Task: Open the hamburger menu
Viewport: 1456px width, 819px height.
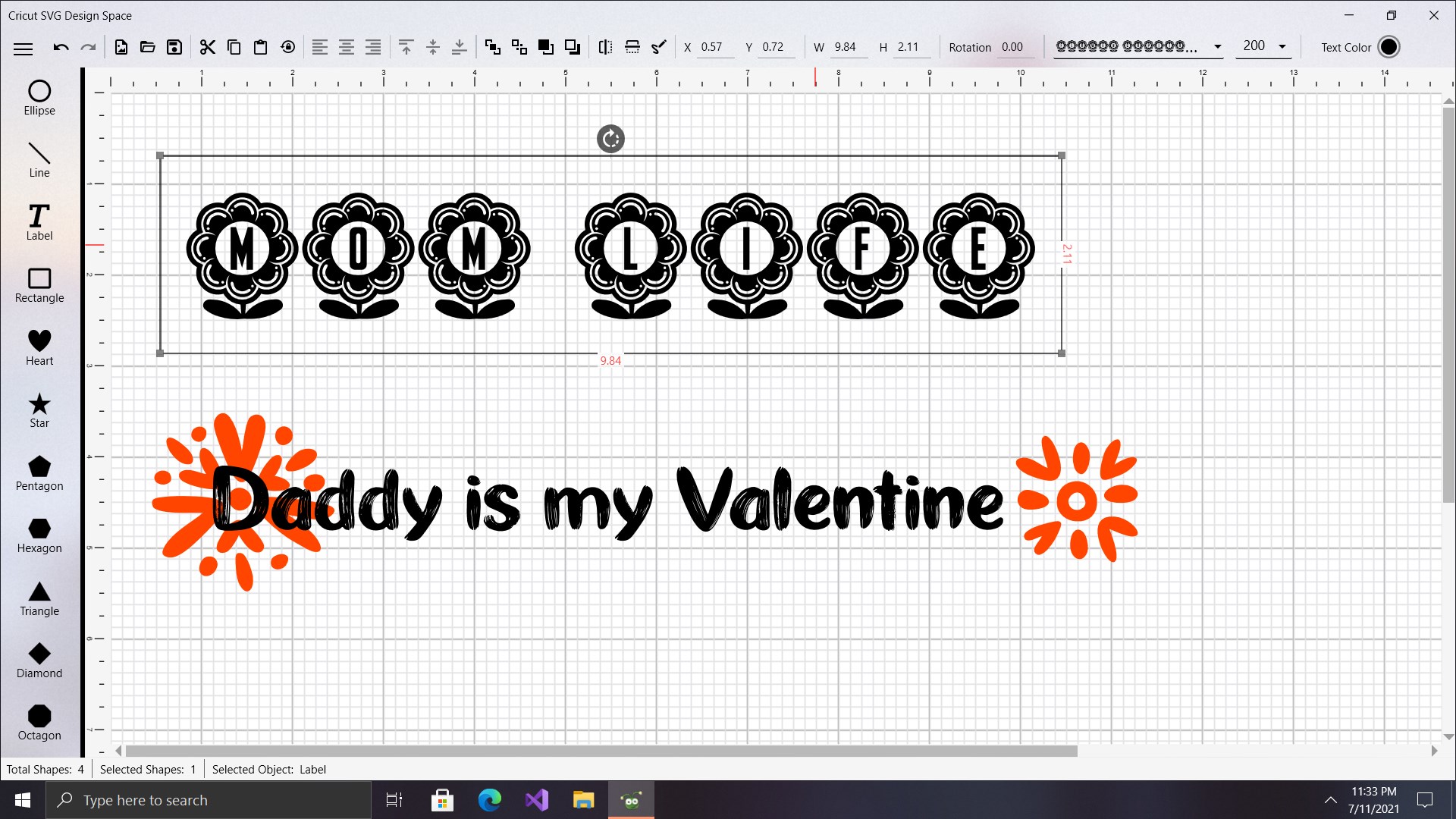Action: (24, 48)
